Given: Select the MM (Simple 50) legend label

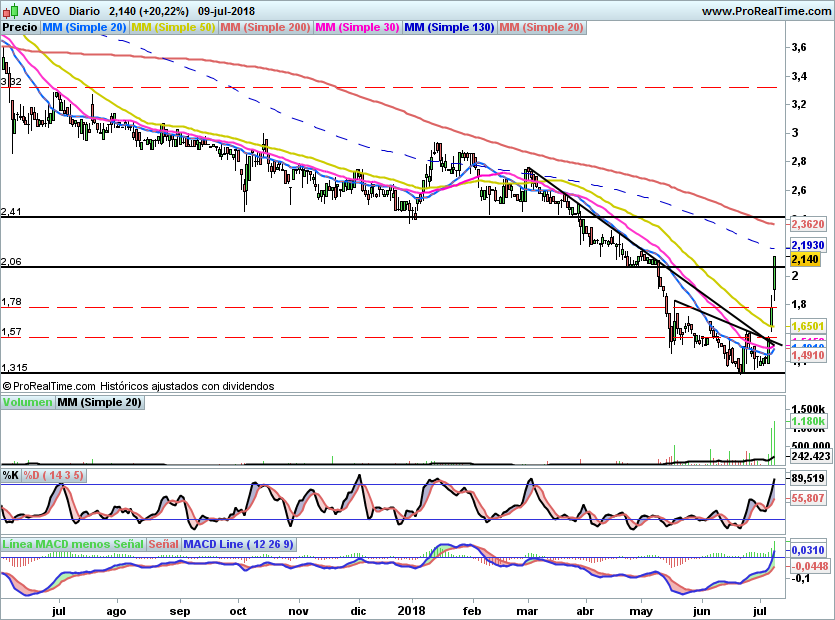Looking at the screenshot, I should tap(172, 28).
